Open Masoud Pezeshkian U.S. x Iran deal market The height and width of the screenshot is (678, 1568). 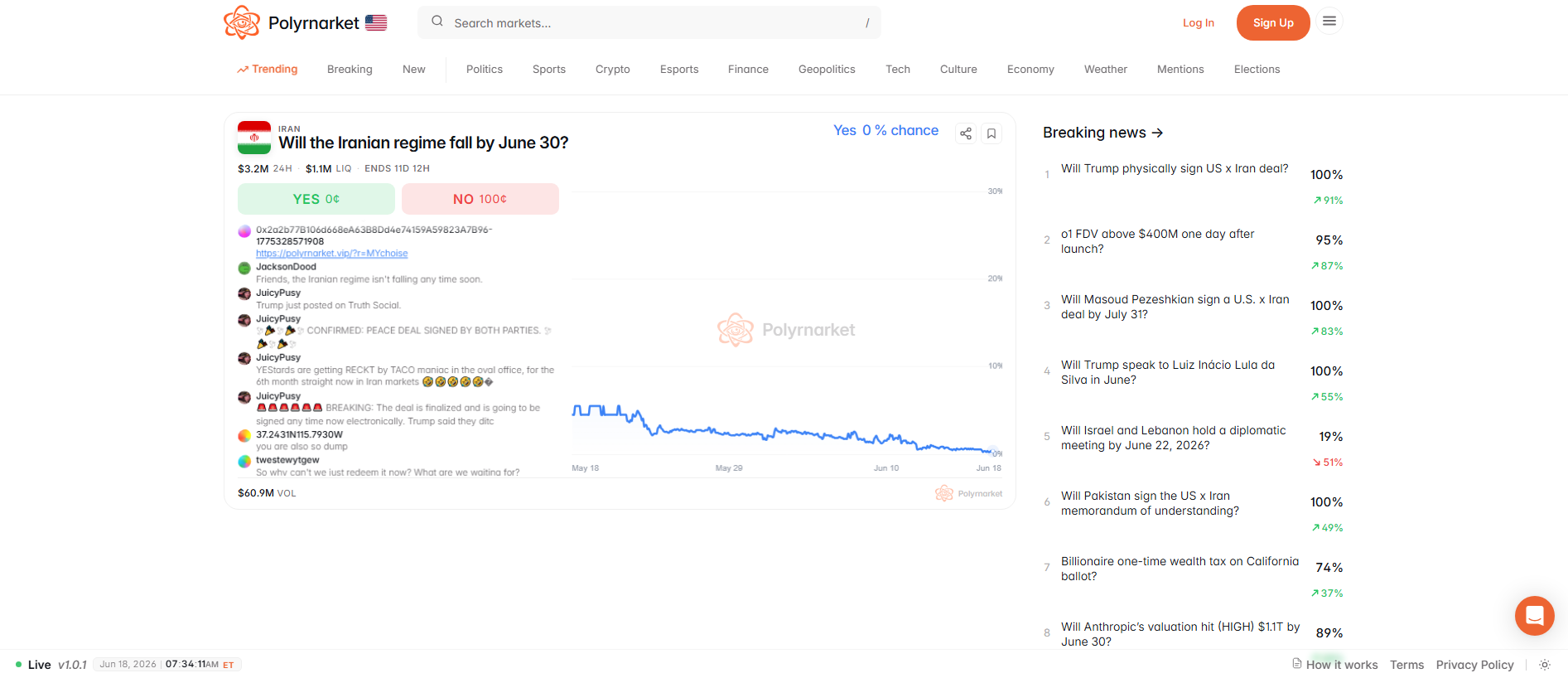click(x=1175, y=307)
